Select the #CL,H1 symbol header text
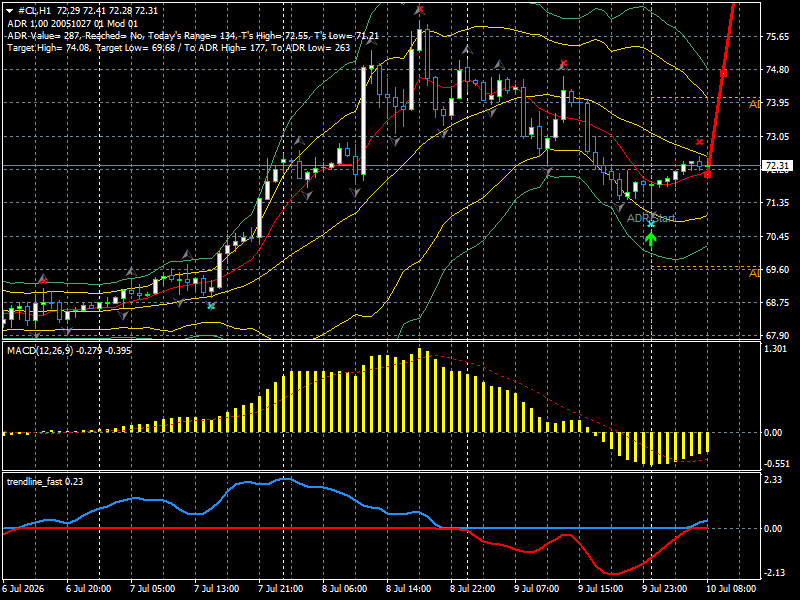Image resolution: width=800 pixels, height=600 pixels. click(x=35, y=11)
